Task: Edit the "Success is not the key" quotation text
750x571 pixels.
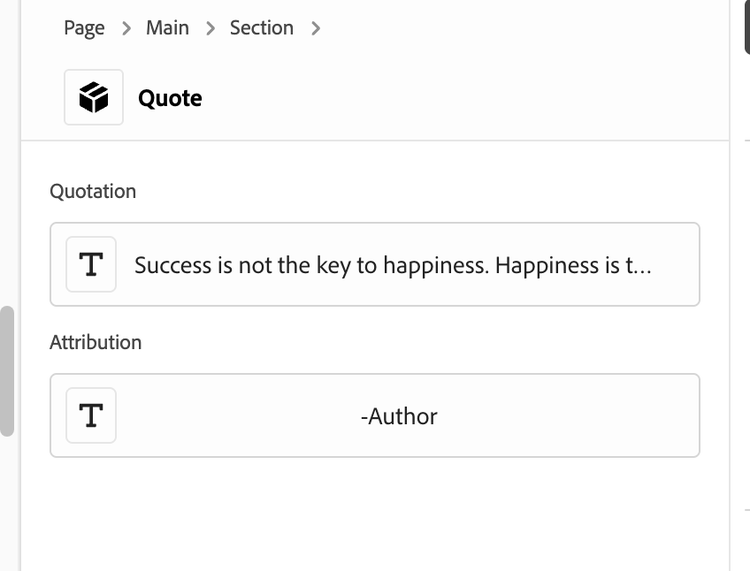Action: pos(392,265)
